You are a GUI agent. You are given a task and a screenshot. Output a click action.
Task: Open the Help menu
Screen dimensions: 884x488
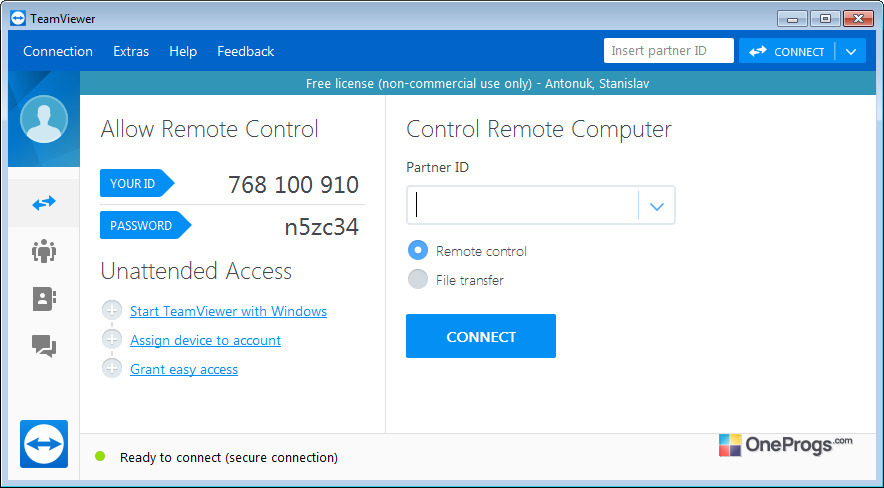[x=183, y=51]
